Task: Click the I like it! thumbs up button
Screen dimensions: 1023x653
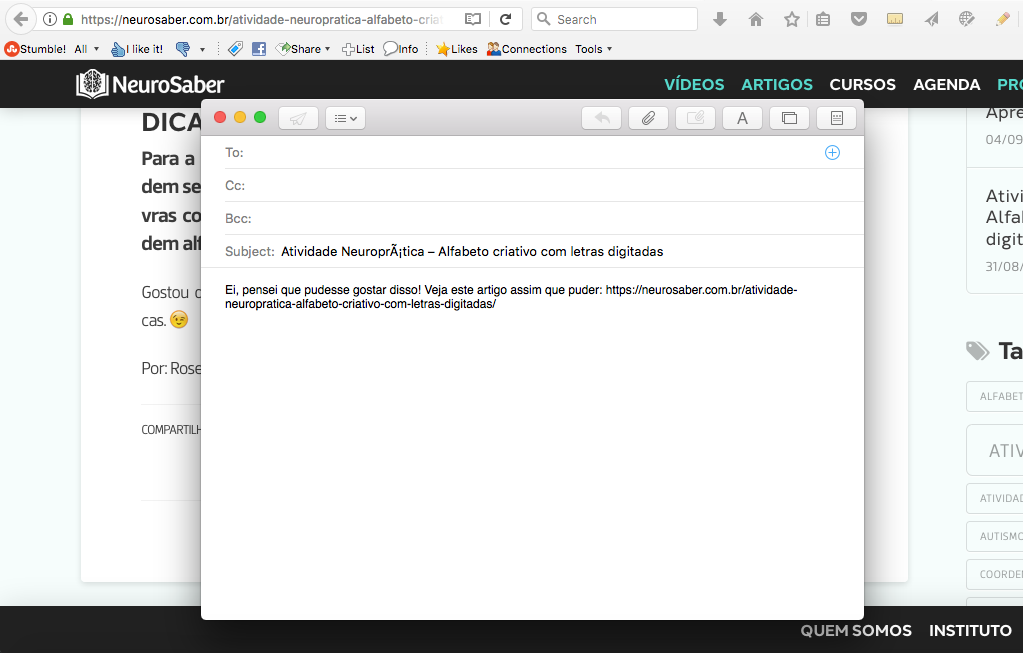Action: [137, 49]
